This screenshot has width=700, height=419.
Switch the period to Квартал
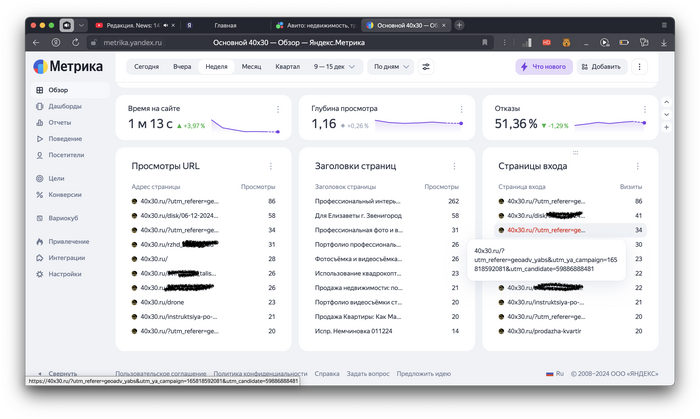287,67
